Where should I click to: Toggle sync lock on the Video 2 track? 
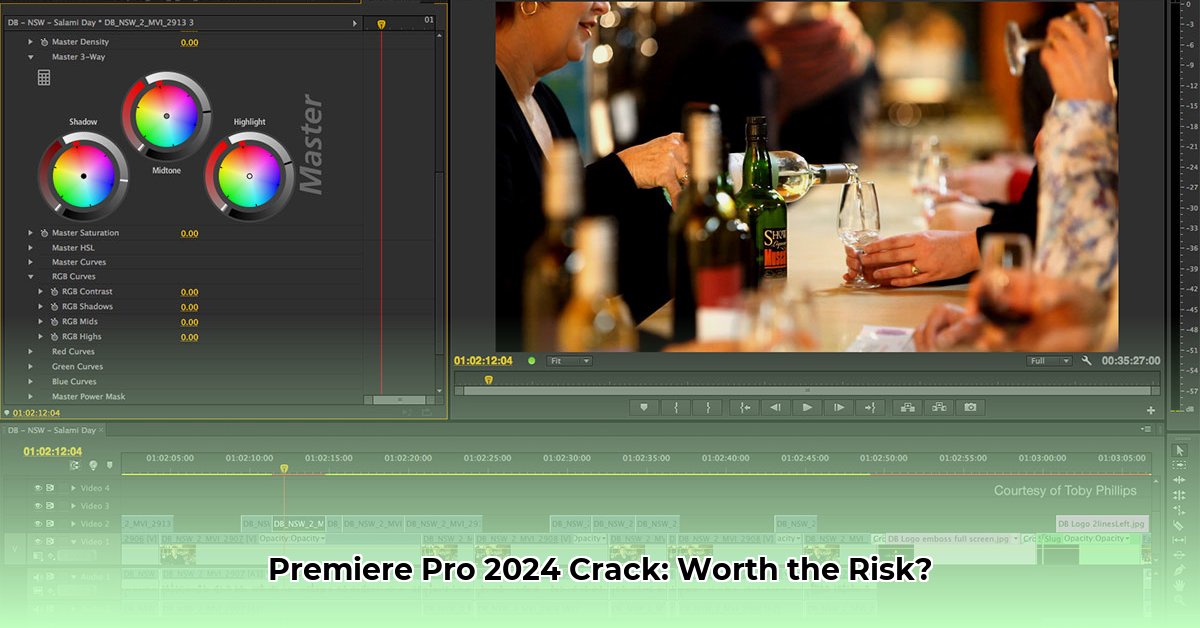pyautogui.click(x=50, y=523)
